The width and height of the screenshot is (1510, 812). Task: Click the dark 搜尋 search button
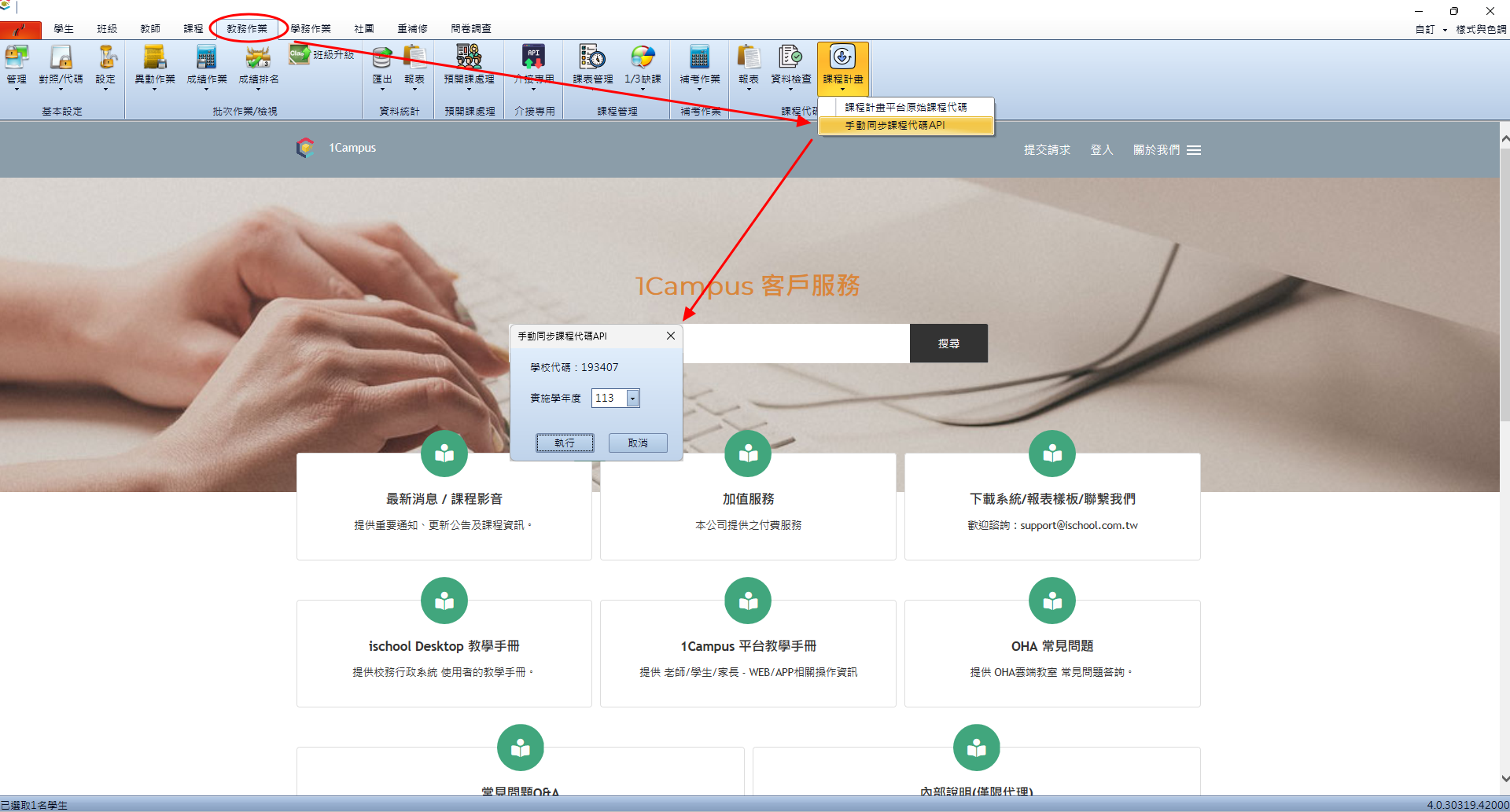coord(948,344)
